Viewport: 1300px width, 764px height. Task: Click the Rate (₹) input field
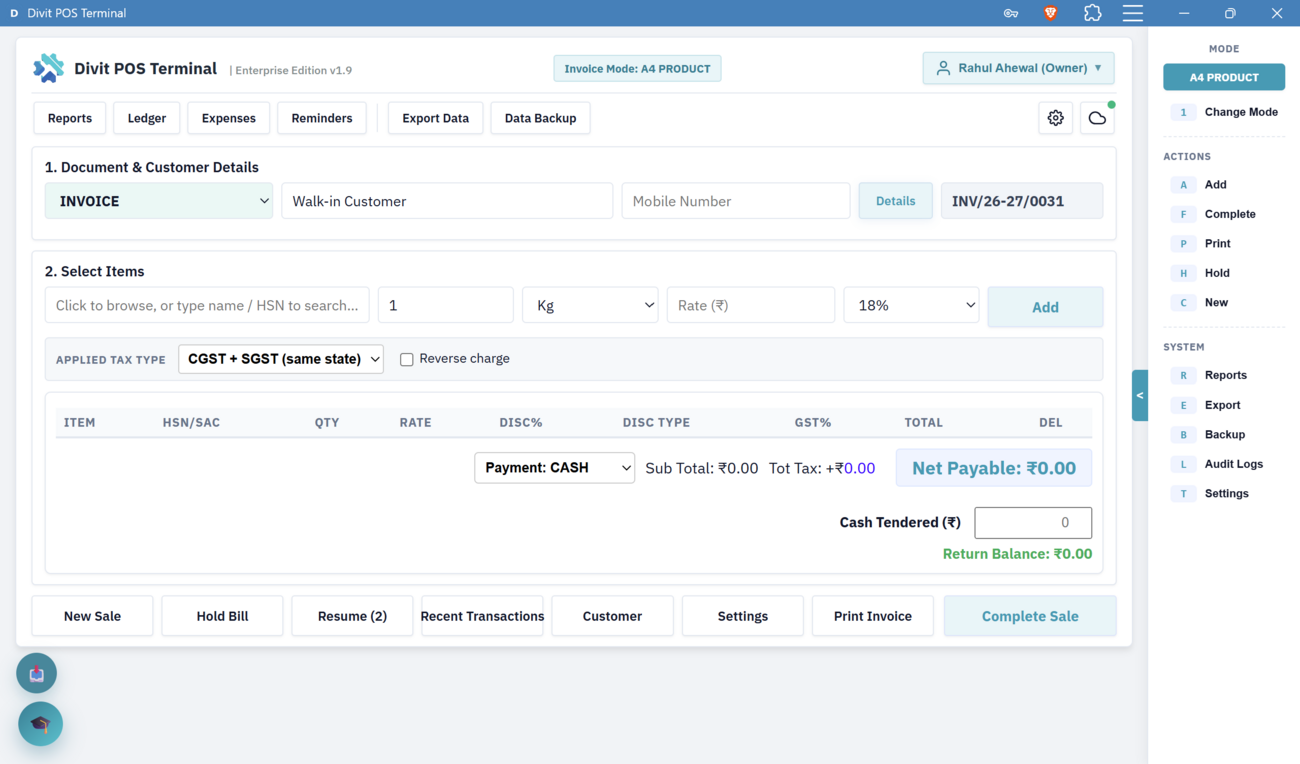coord(751,305)
